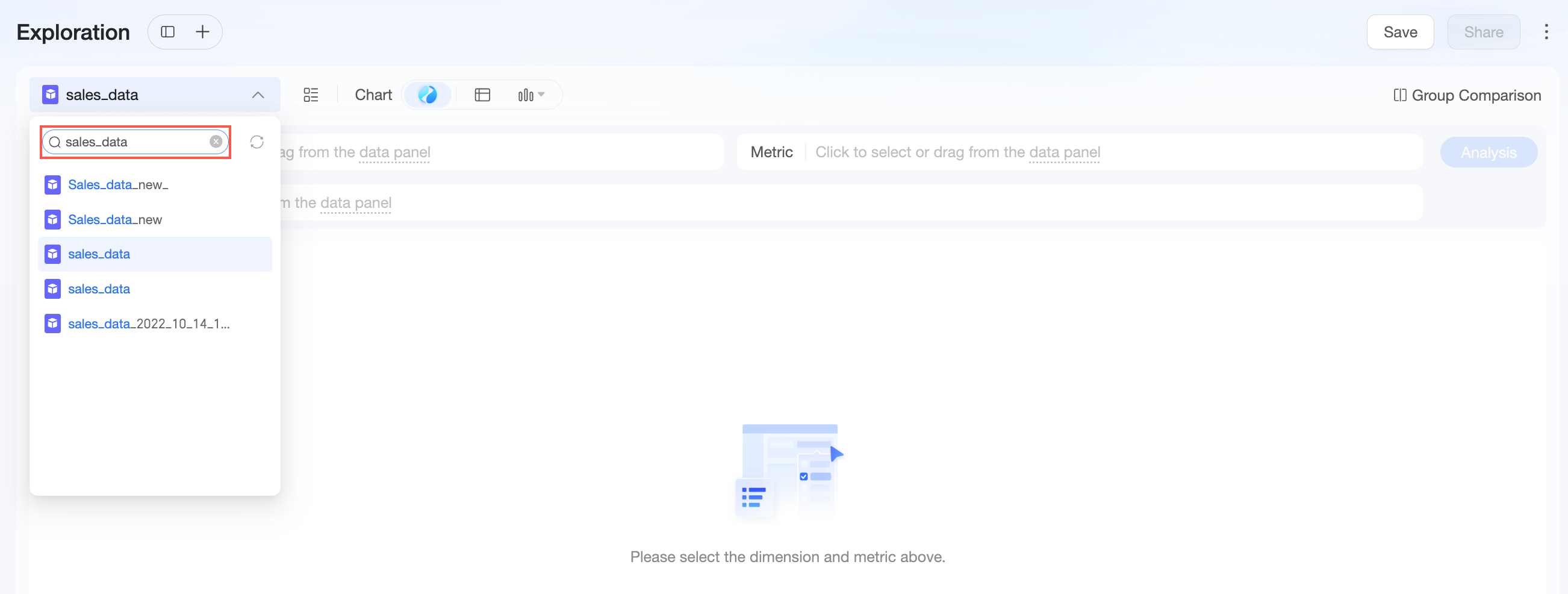Open the more options vertical dots menu
This screenshot has height=594, width=1568.
pos(1546,32)
